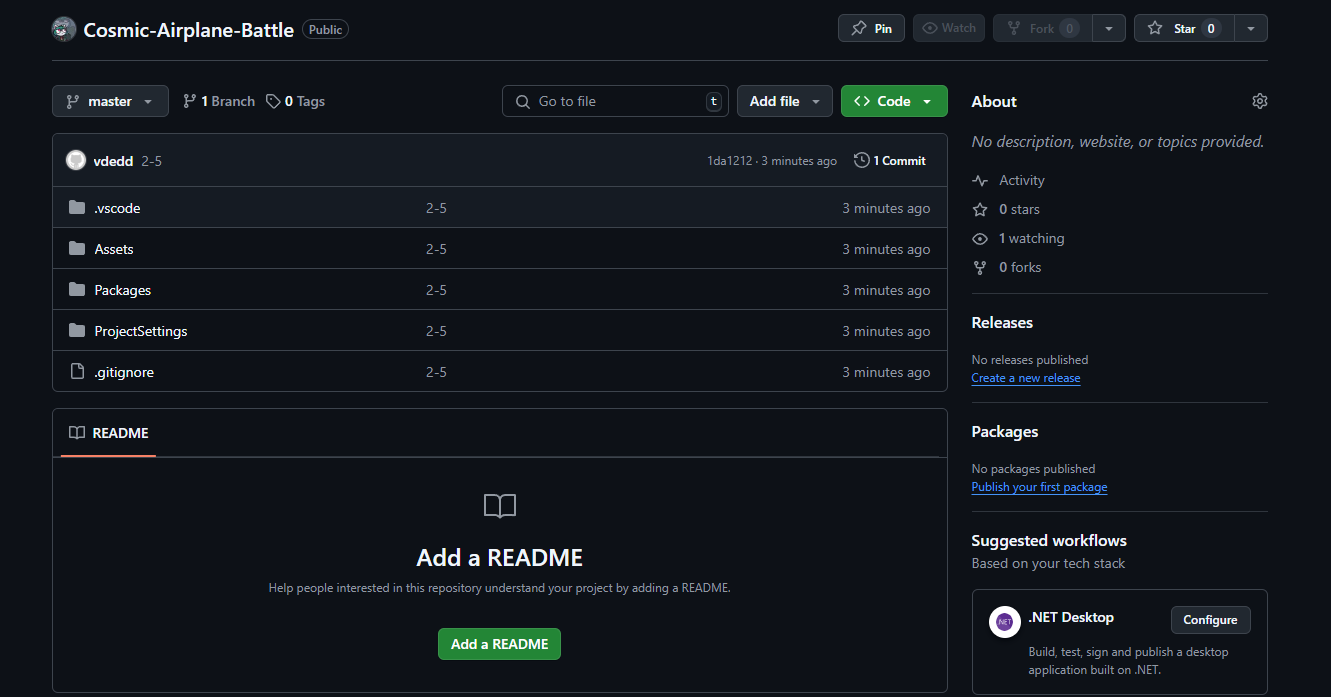Click the green Add a README button
The height and width of the screenshot is (697, 1331).
tap(499, 644)
